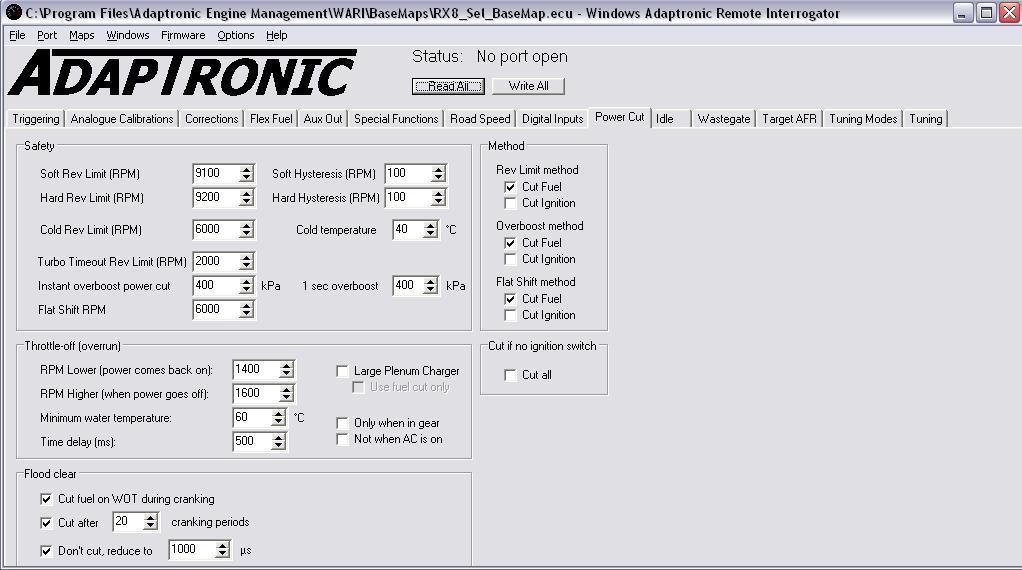The image size is (1022, 570).
Task: Switch to the Road Speed tab
Action: [x=480, y=119]
